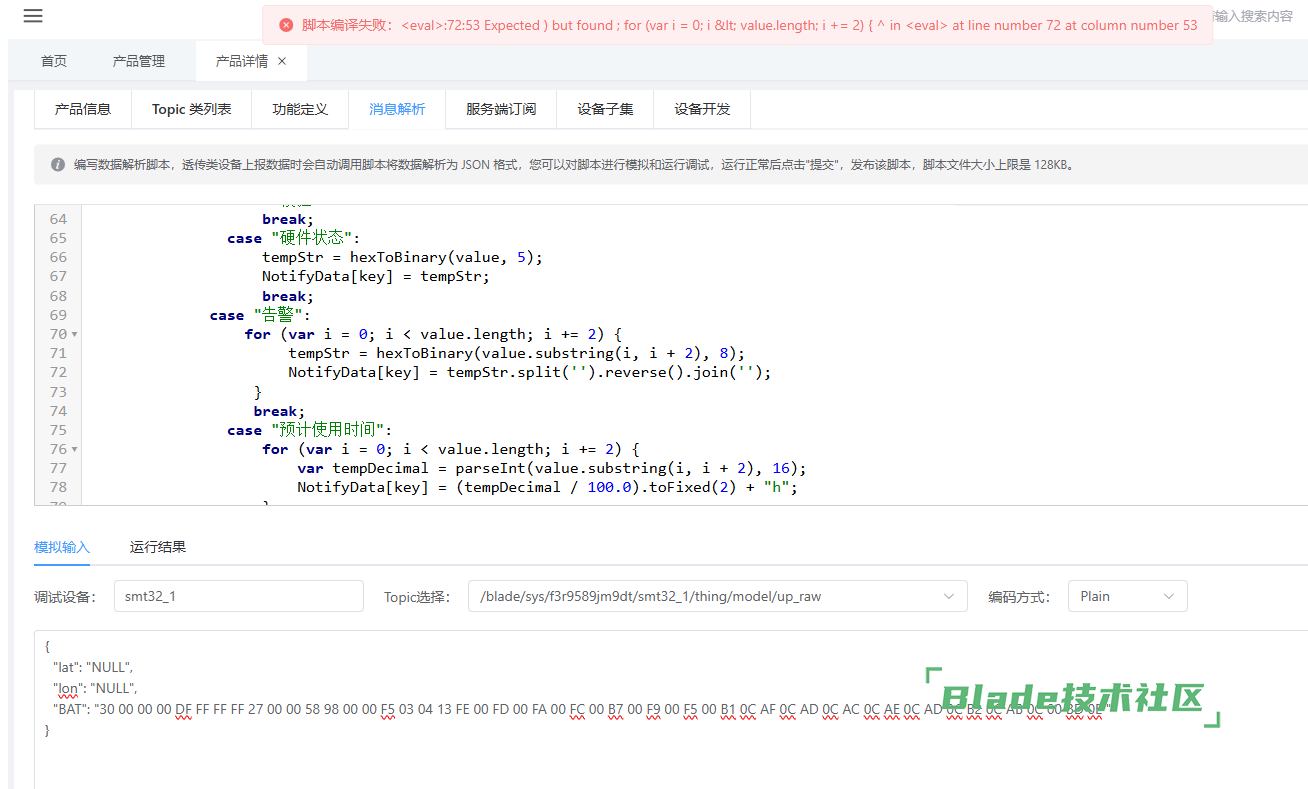Open the 产品信息 tab
Image resolution: width=1308 pixels, height=789 pixels.
pyautogui.click(x=83, y=109)
